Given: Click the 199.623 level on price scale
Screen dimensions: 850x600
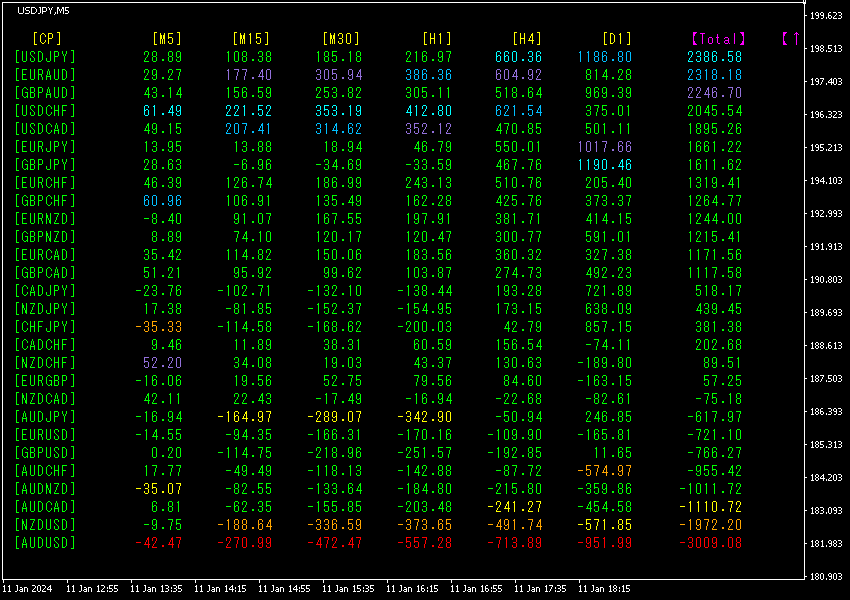Looking at the screenshot, I should click(x=826, y=16).
